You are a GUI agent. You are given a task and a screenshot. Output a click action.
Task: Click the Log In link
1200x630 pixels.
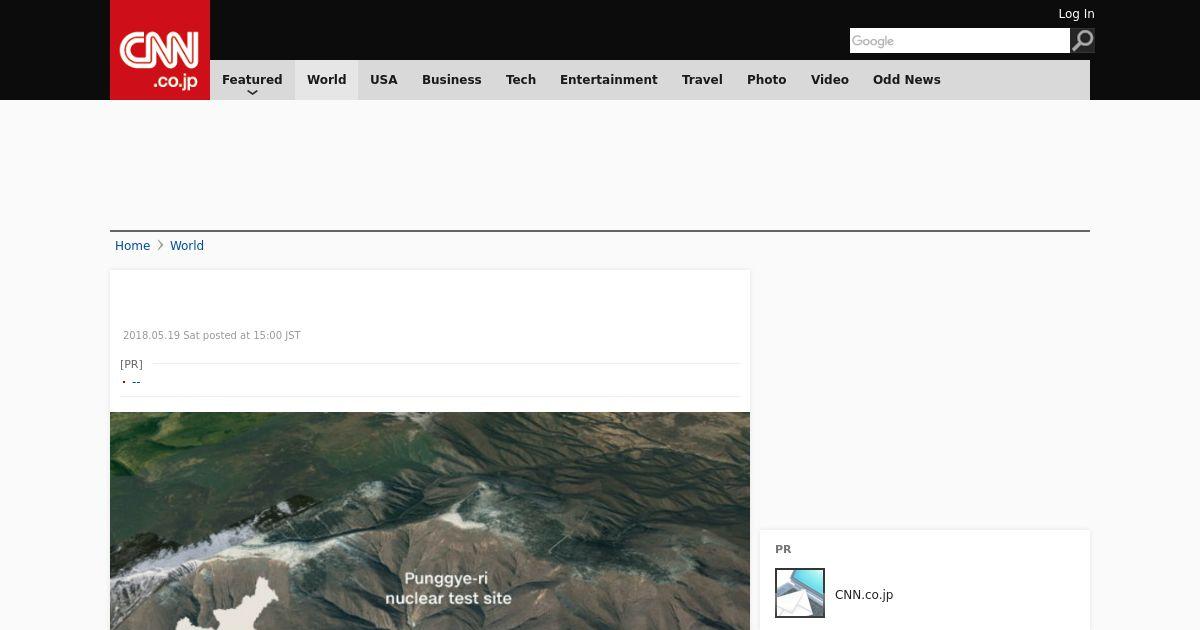1076,14
